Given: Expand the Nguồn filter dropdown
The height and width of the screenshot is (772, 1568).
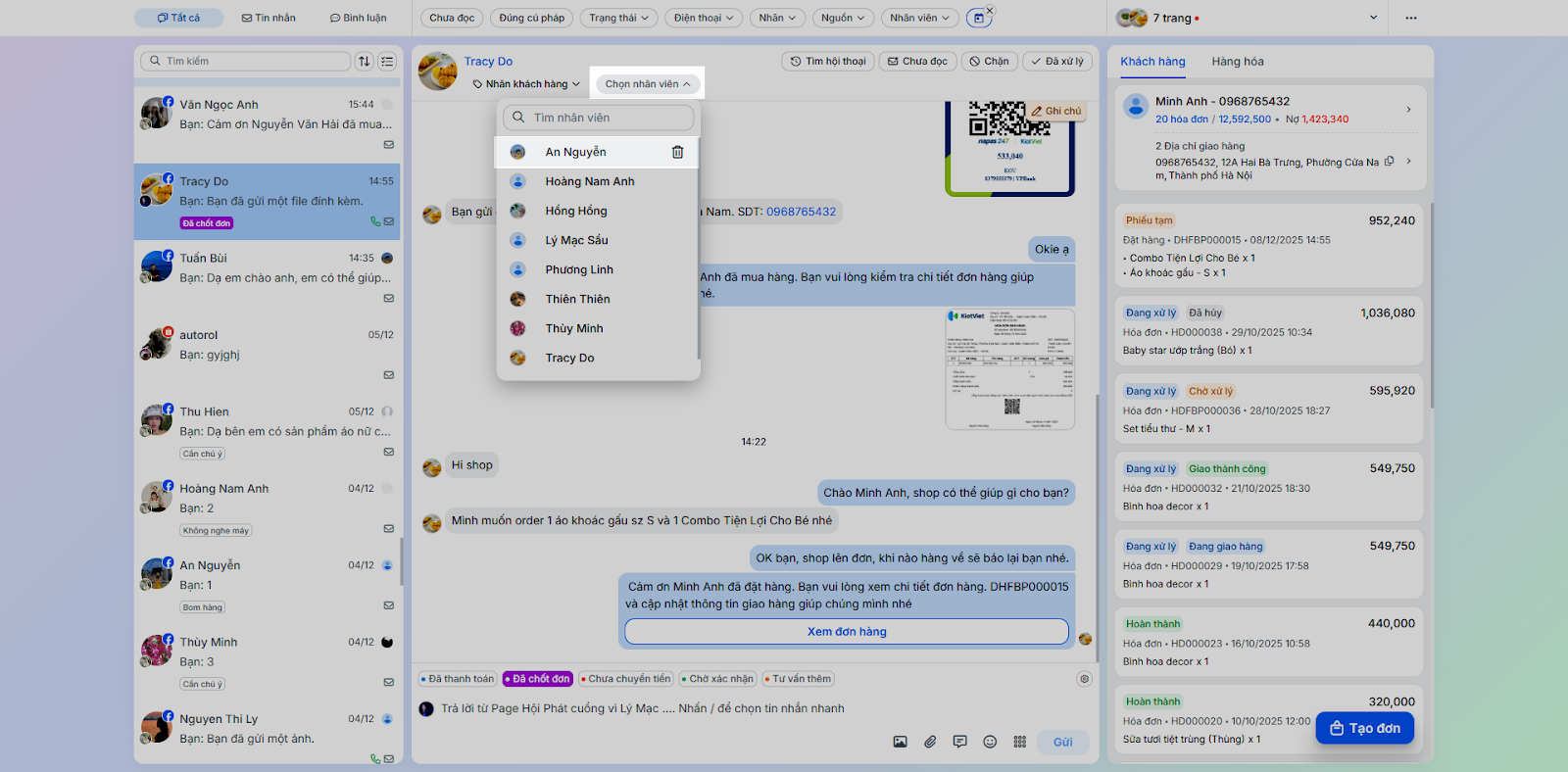Looking at the screenshot, I should click(843, 18).
